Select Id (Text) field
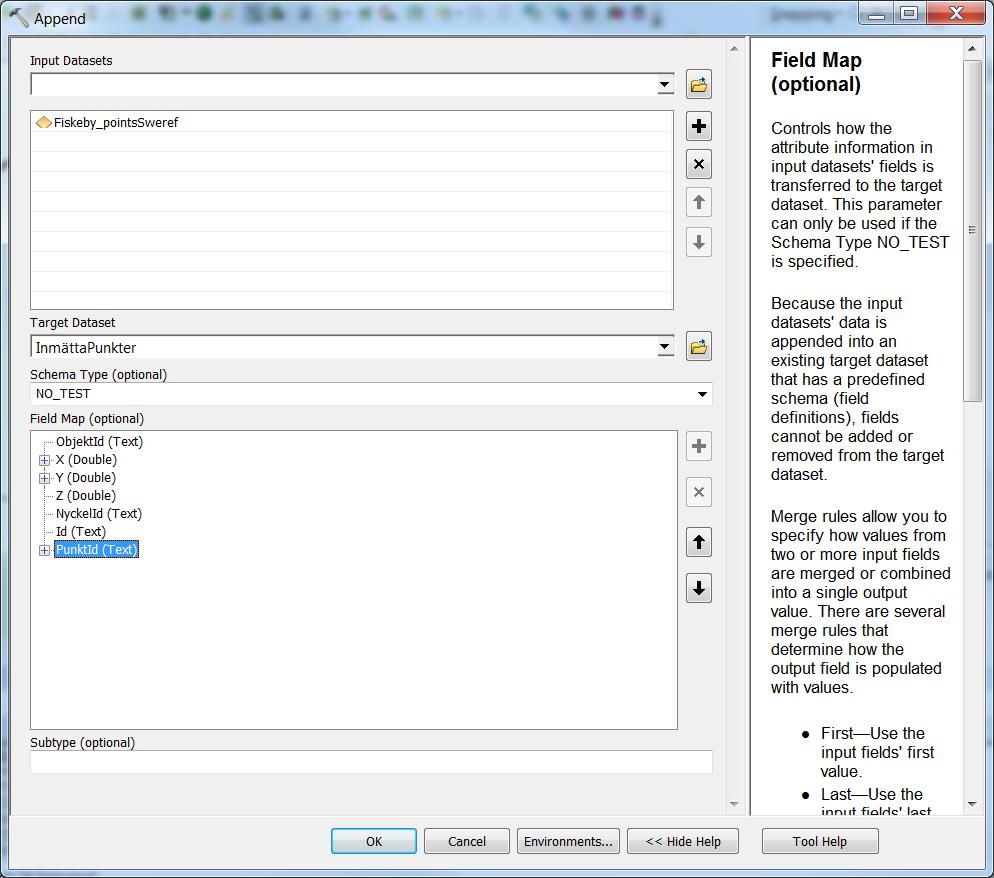994x878 pixels. (81, 531)
